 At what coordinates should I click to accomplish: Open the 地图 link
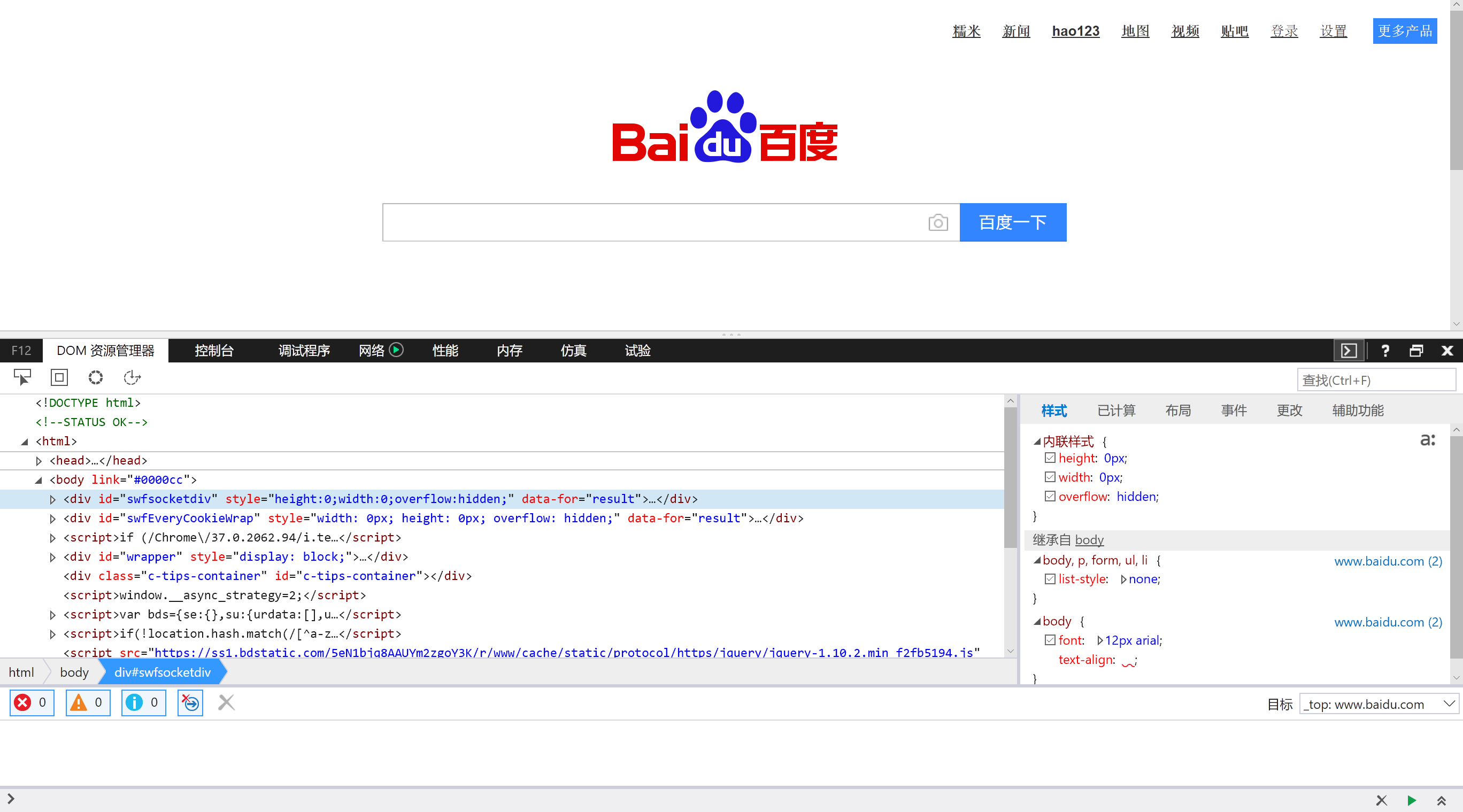pyautogui.click(x=1135, y=30)
